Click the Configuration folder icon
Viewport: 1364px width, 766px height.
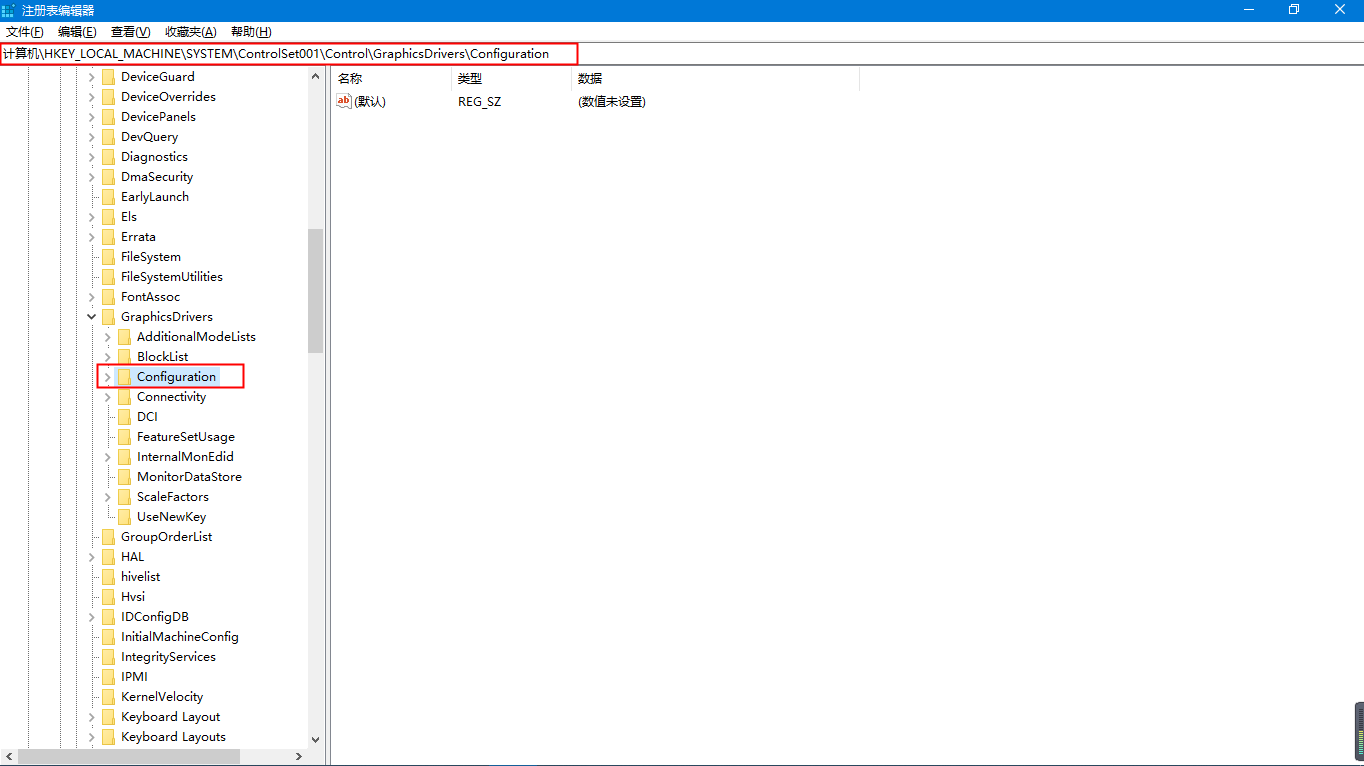coord(124,377)
